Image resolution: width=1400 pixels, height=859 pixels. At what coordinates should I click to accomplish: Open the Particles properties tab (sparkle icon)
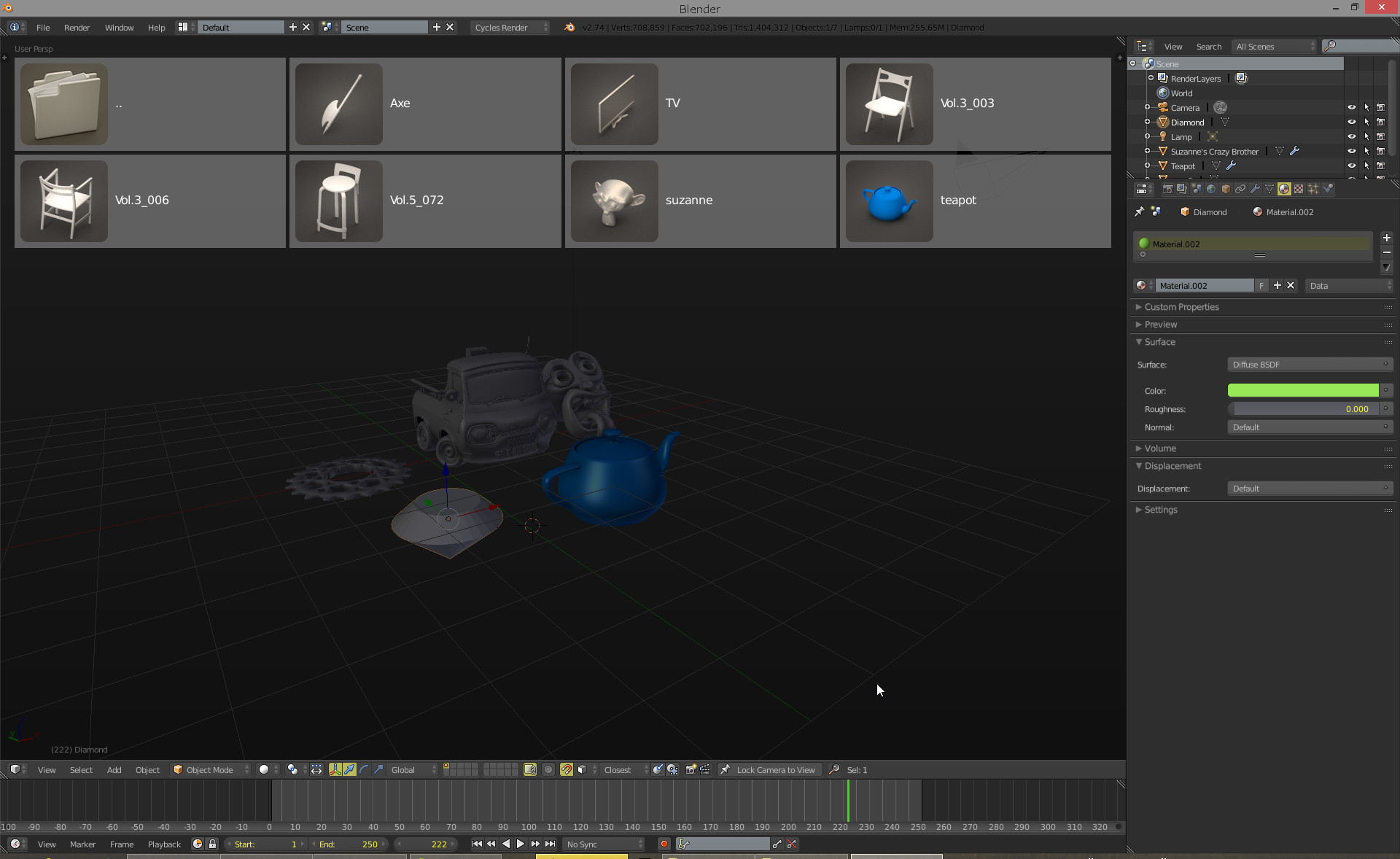click(1313, 189)
